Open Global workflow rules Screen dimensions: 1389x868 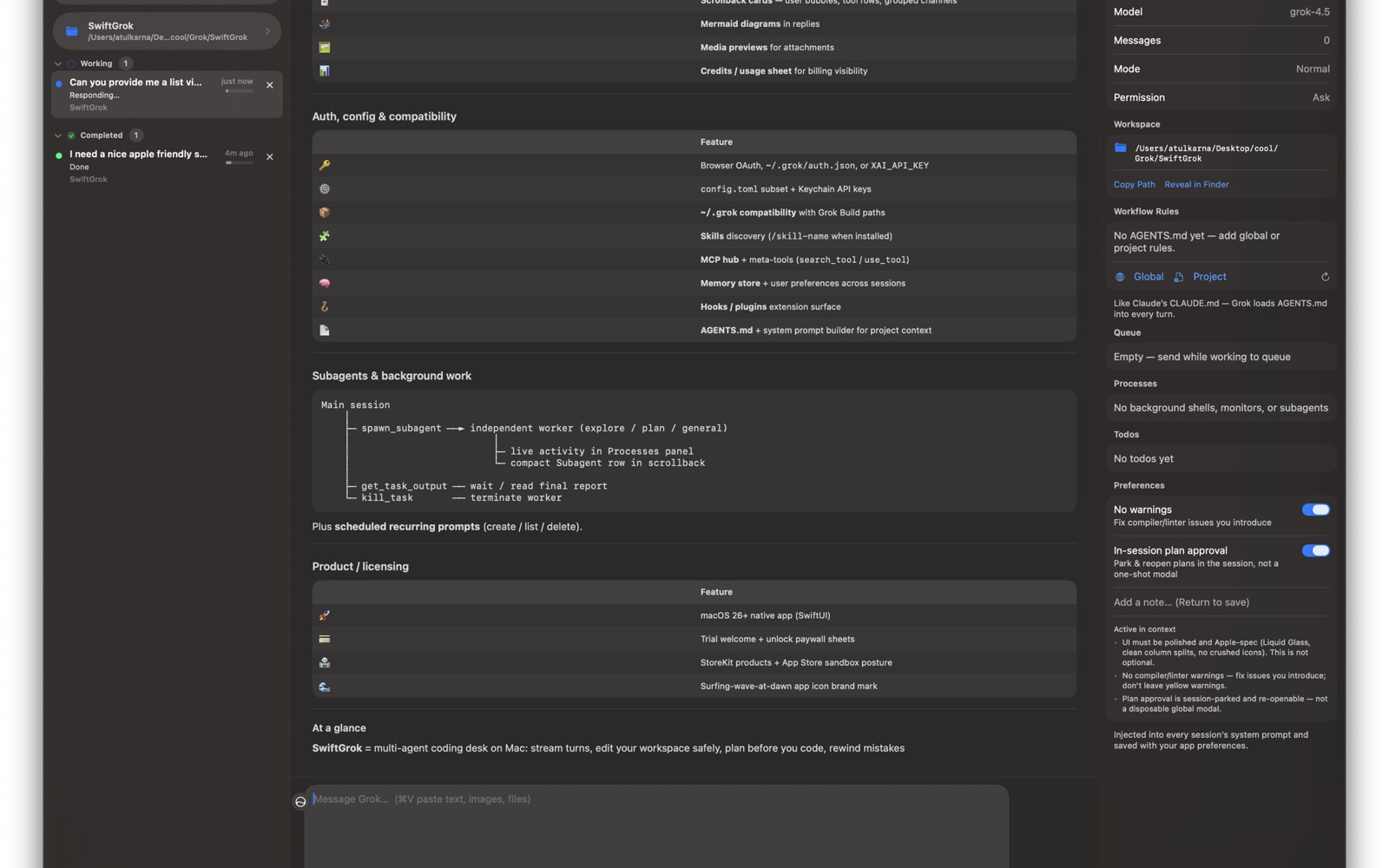(x=1148, y=277)
